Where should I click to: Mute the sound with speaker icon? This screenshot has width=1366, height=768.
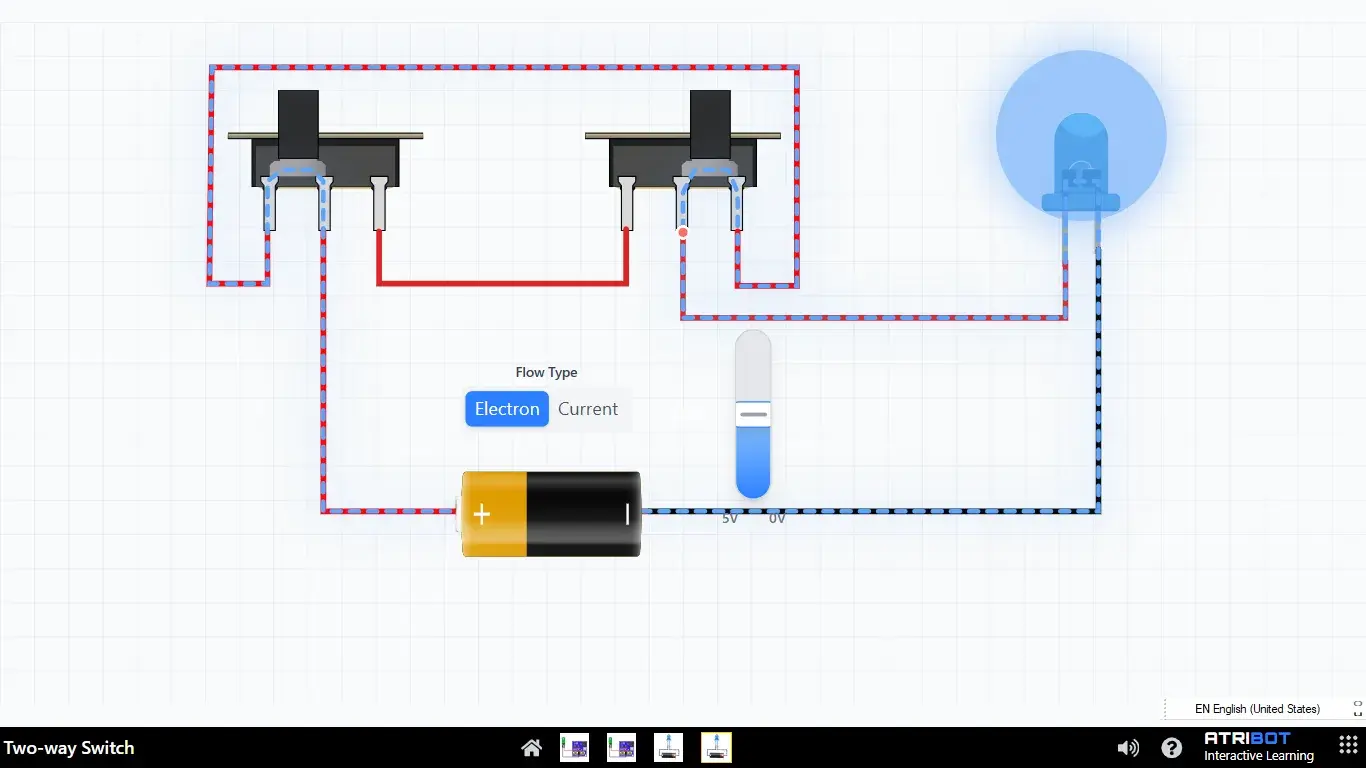pyautogui.click(x=1128, y=748)
